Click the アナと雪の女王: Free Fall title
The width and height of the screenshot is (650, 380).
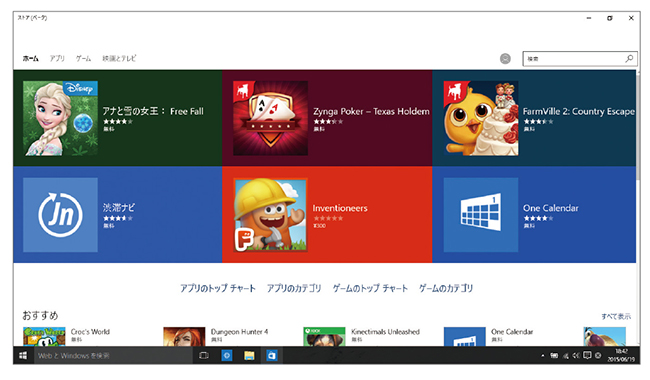[153, 111]
